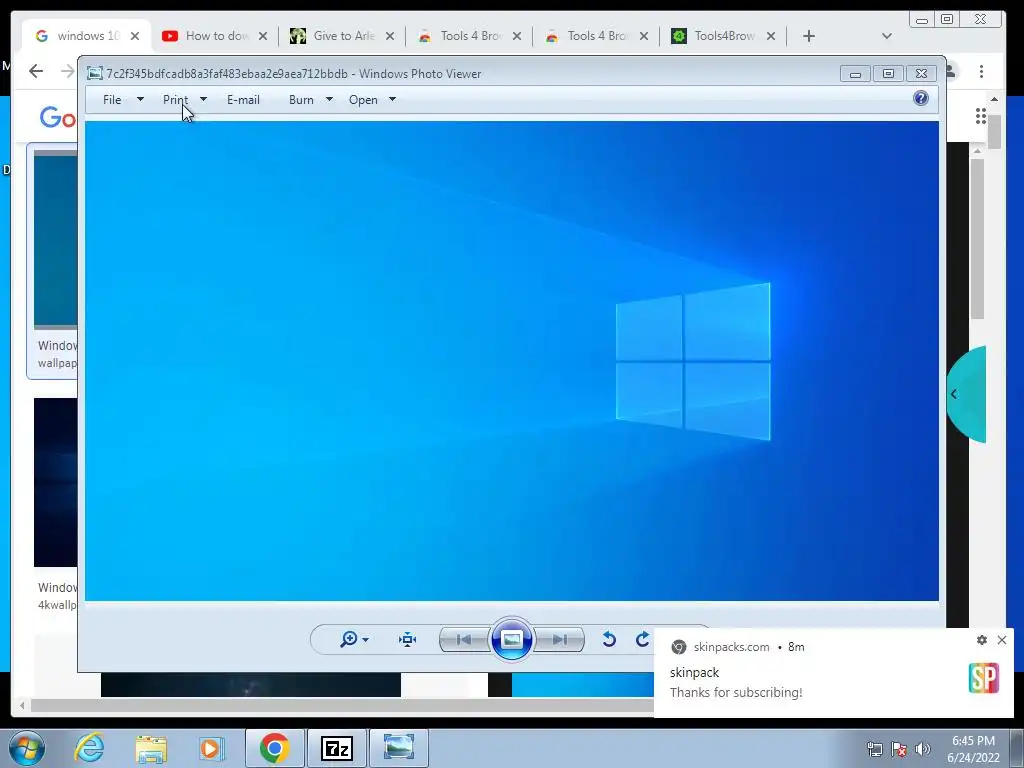Click Chrome back arrow button
This screenshot has height=768, width=1024.
point(36,71)
